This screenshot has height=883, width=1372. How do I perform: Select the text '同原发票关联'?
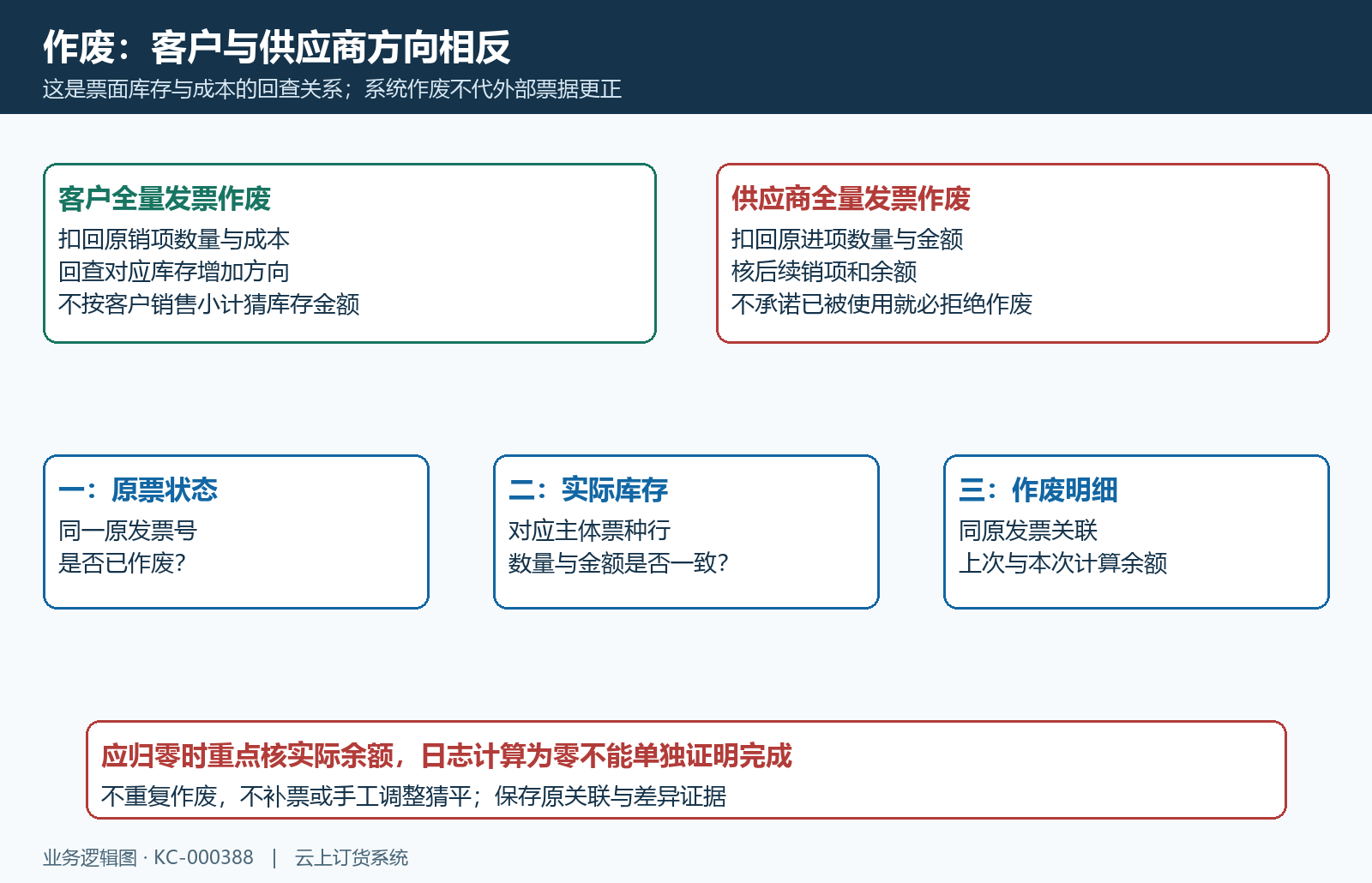(x=1028, y=531)
